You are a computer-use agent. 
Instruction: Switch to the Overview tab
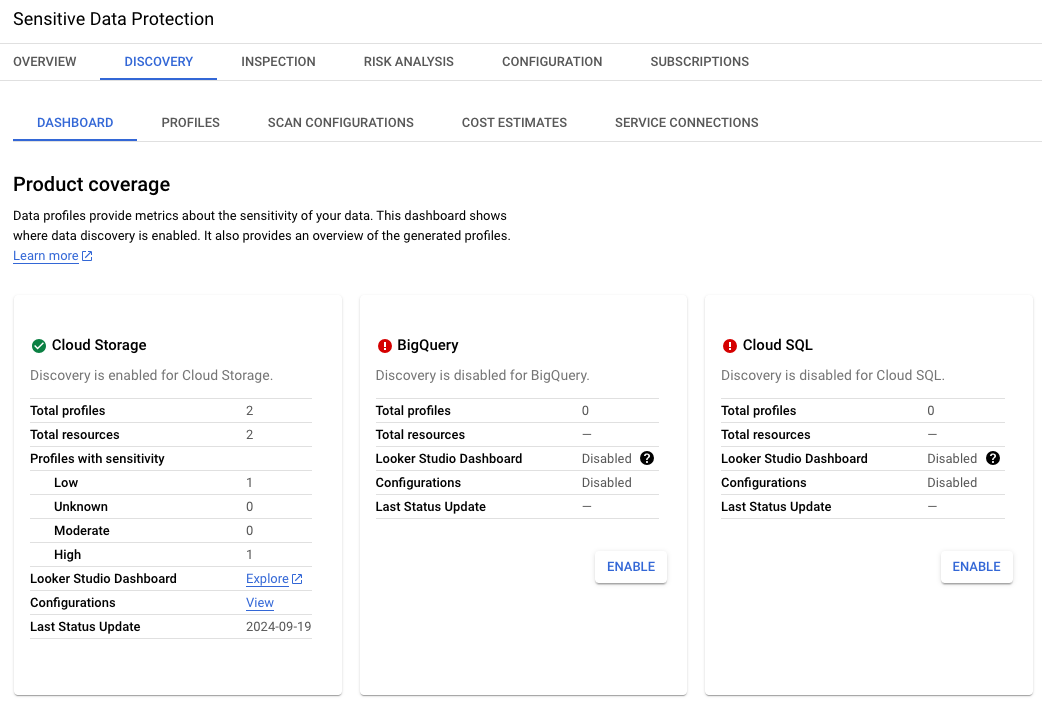pos(45,62)
